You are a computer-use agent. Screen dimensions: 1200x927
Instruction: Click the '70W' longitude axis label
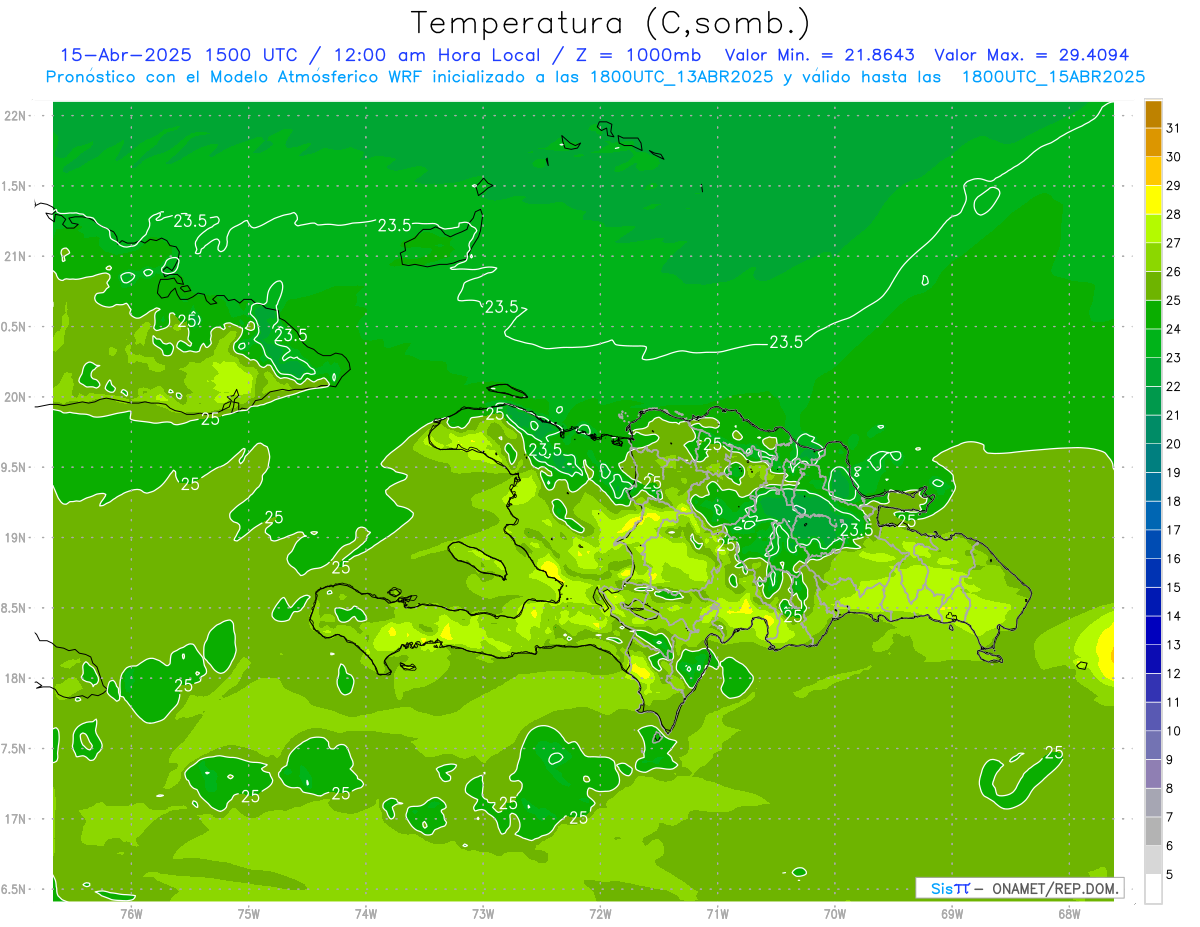[835, 913]
